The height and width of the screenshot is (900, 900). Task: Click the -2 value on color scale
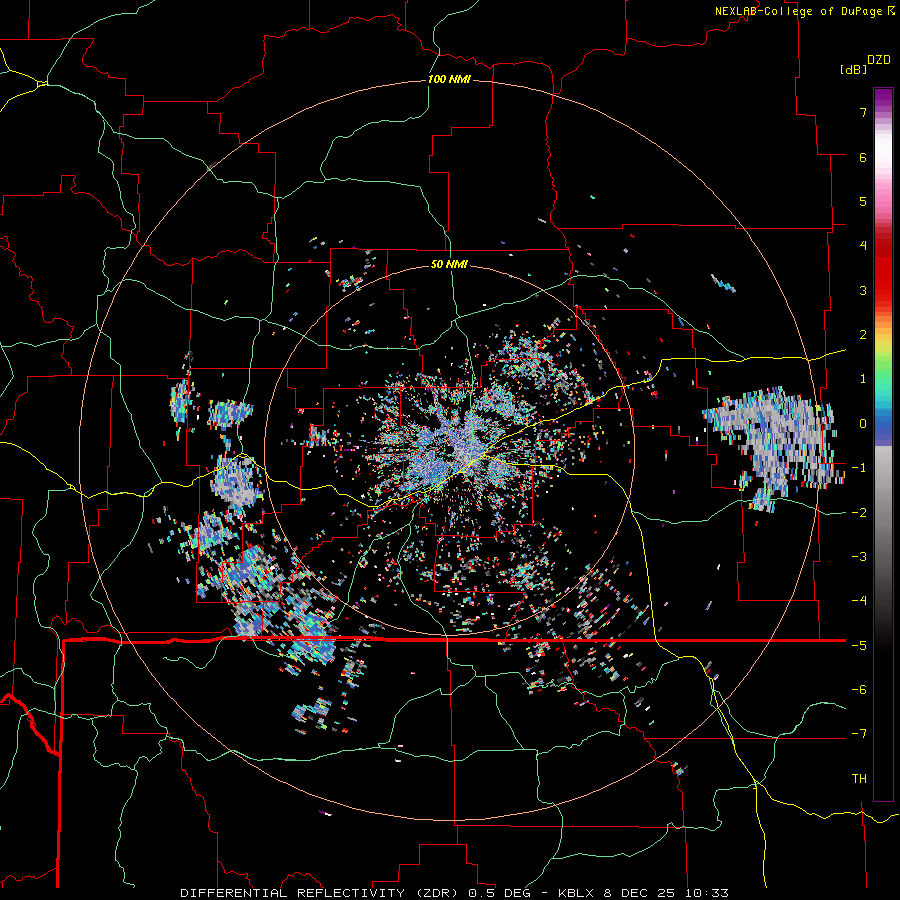[x=859, y=513]
